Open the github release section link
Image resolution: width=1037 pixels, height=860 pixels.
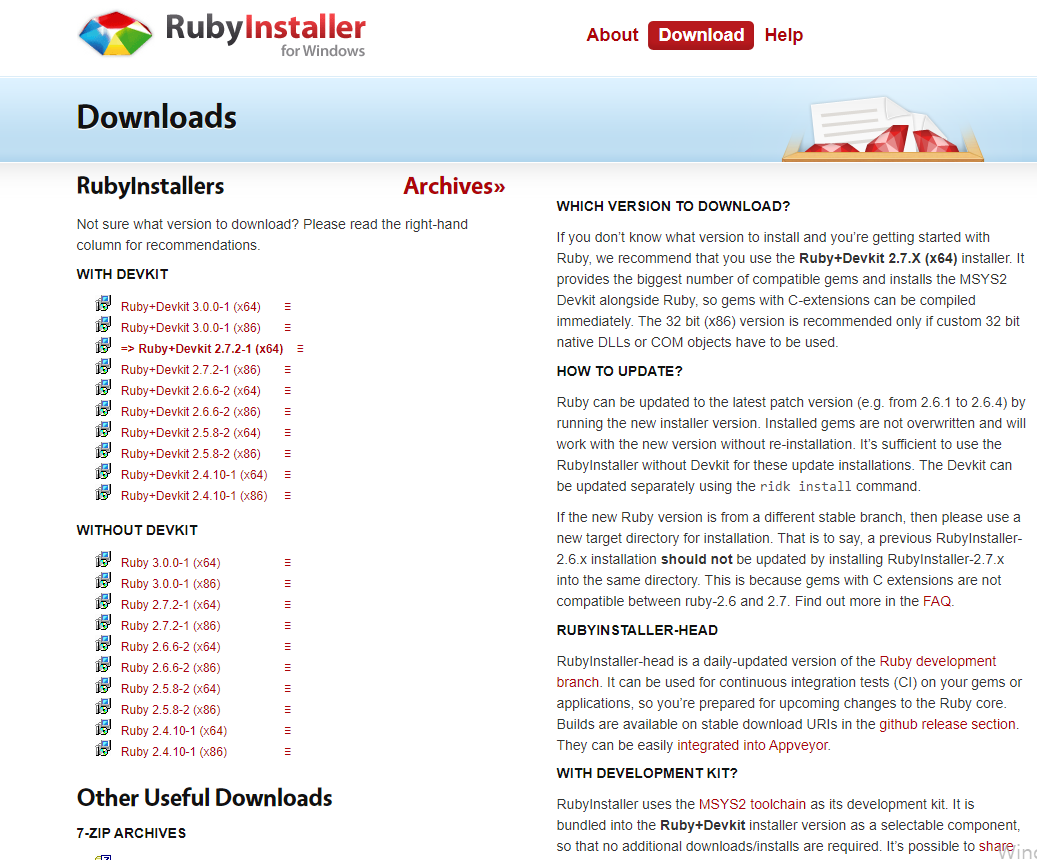point(947,724)
